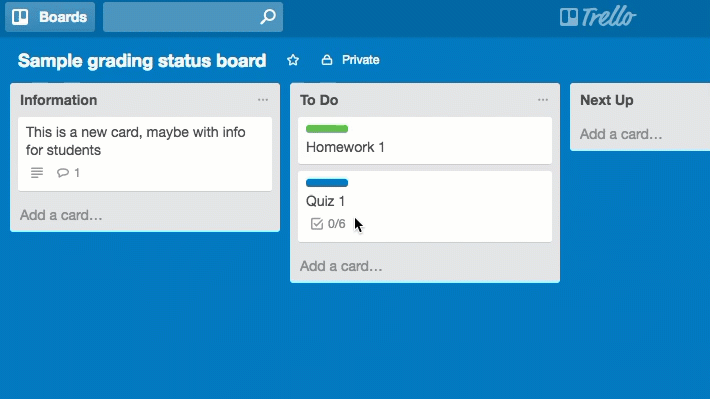Screen dimensions: 710x399
Task: Click the green label on Homework 1
Action: coord(327,129)
